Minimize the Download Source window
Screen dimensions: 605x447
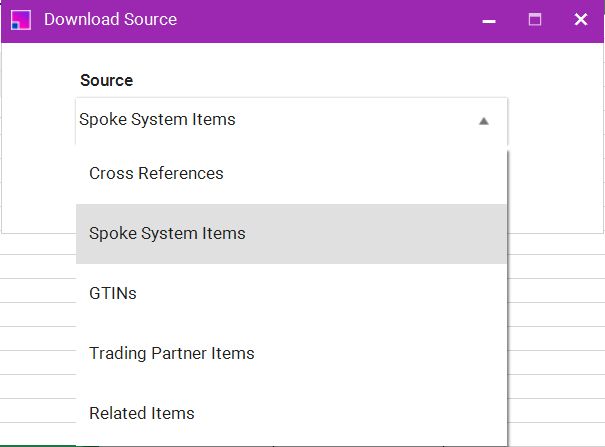pyautogui.click(x=489, y=20)
